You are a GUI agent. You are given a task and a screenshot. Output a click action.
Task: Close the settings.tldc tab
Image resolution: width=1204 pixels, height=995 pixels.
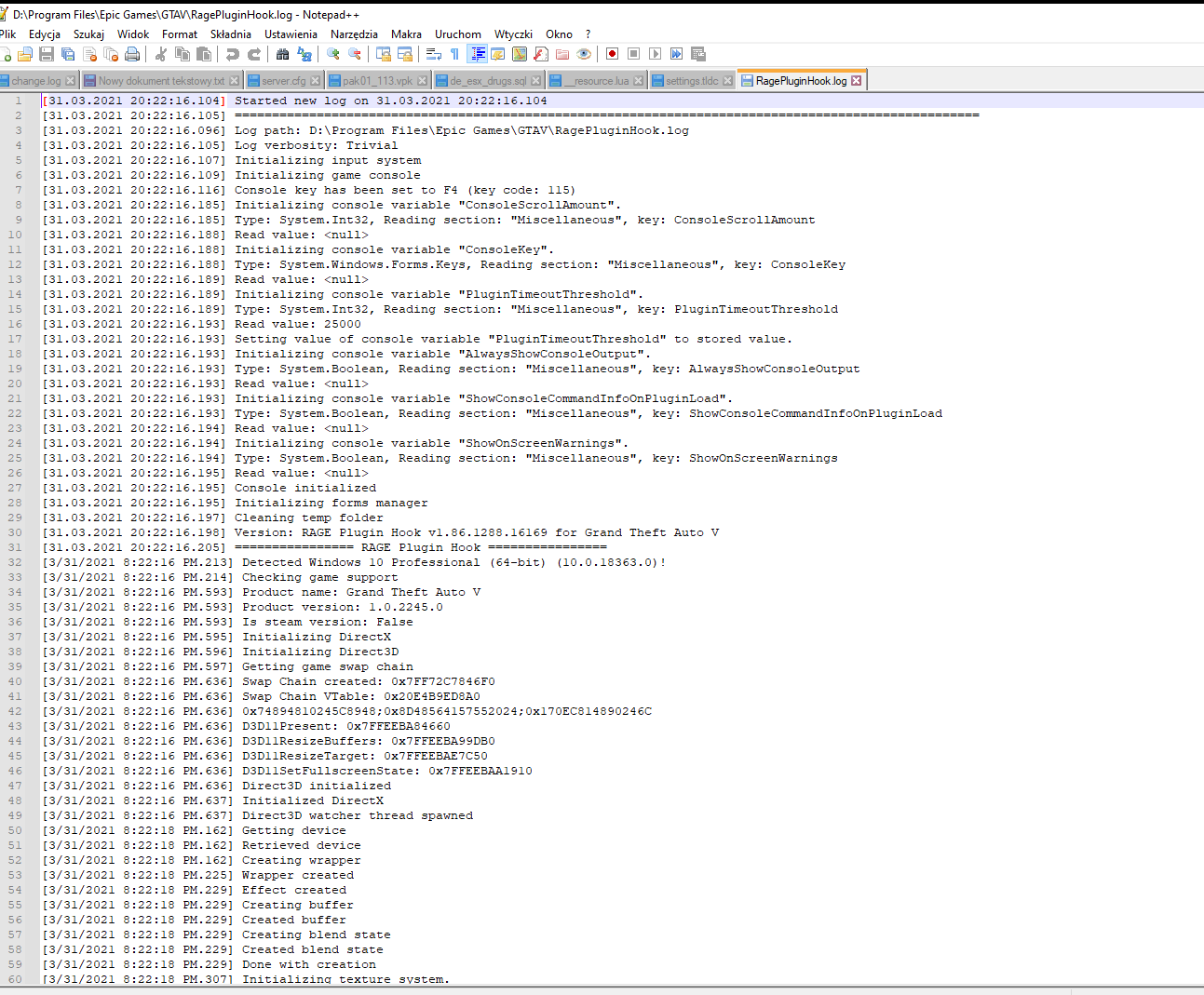click(728, 81)
